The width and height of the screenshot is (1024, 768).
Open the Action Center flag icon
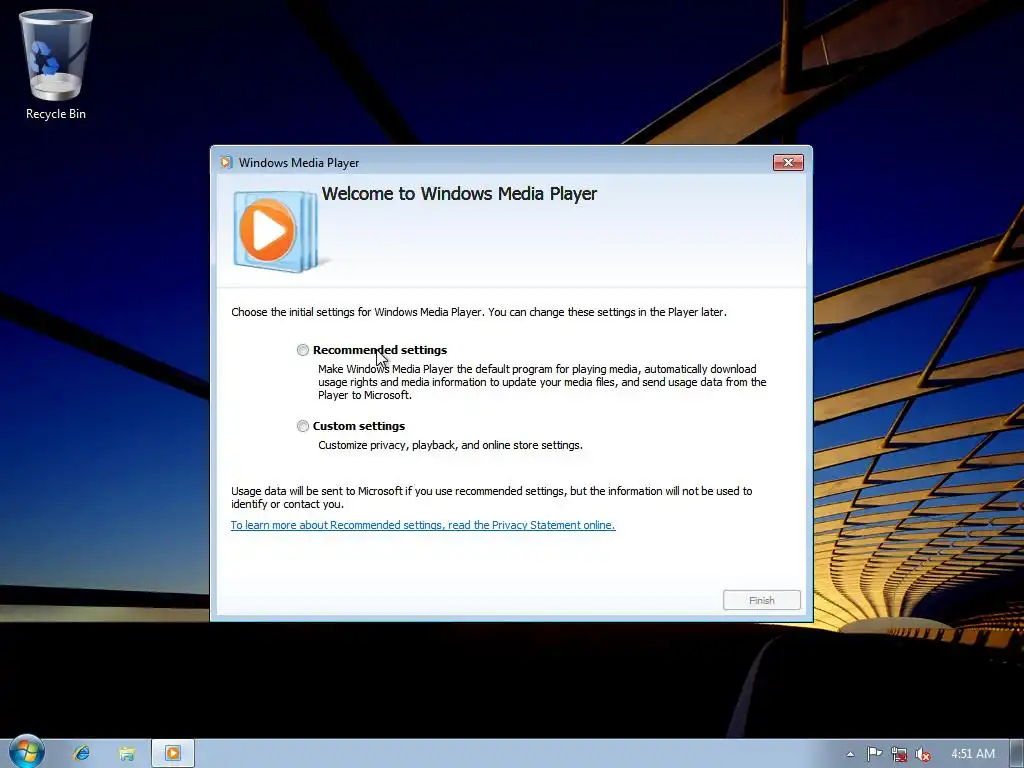click(x=874, y=754)
